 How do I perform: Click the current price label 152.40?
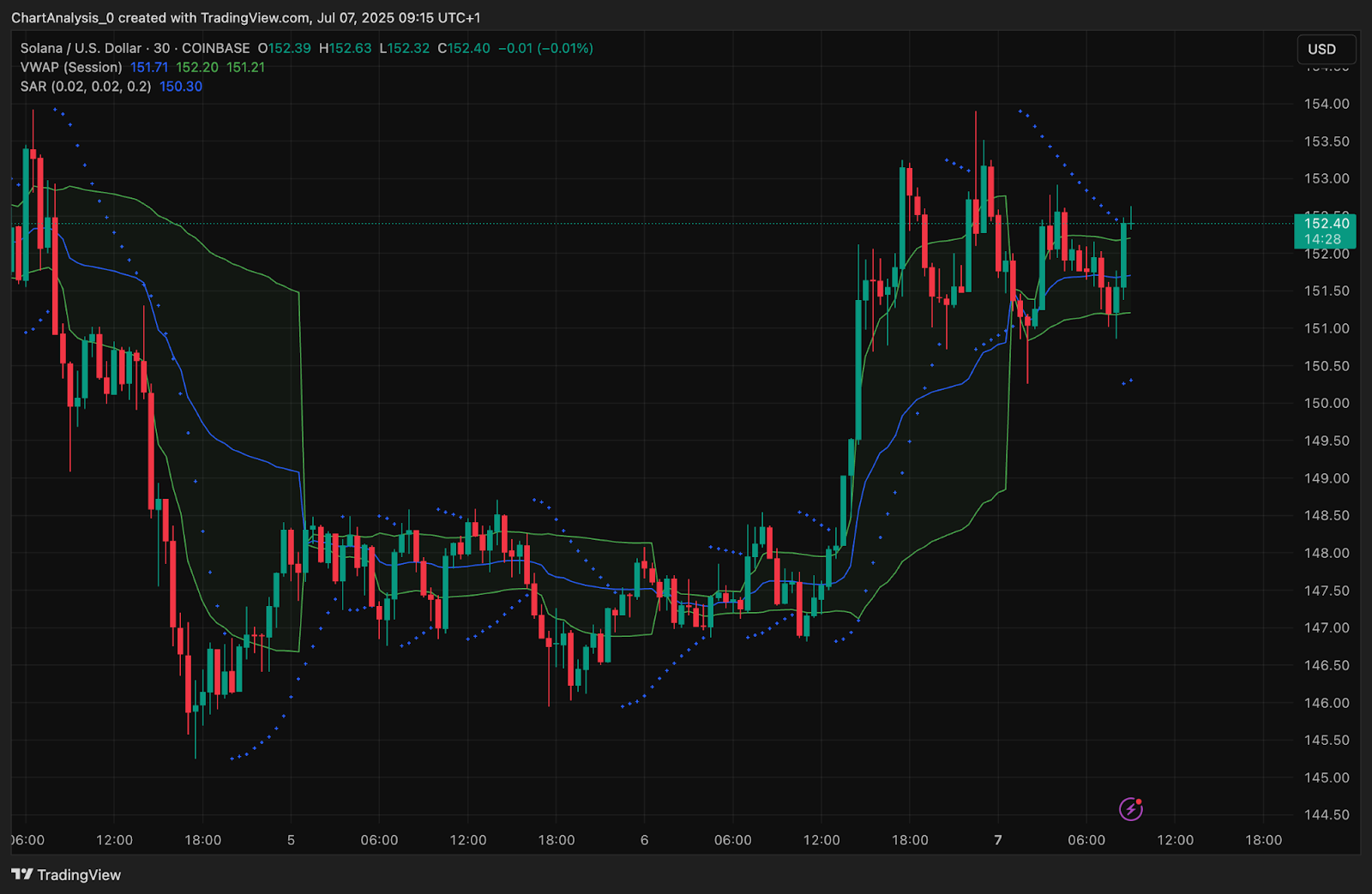tap(1326, 224)
